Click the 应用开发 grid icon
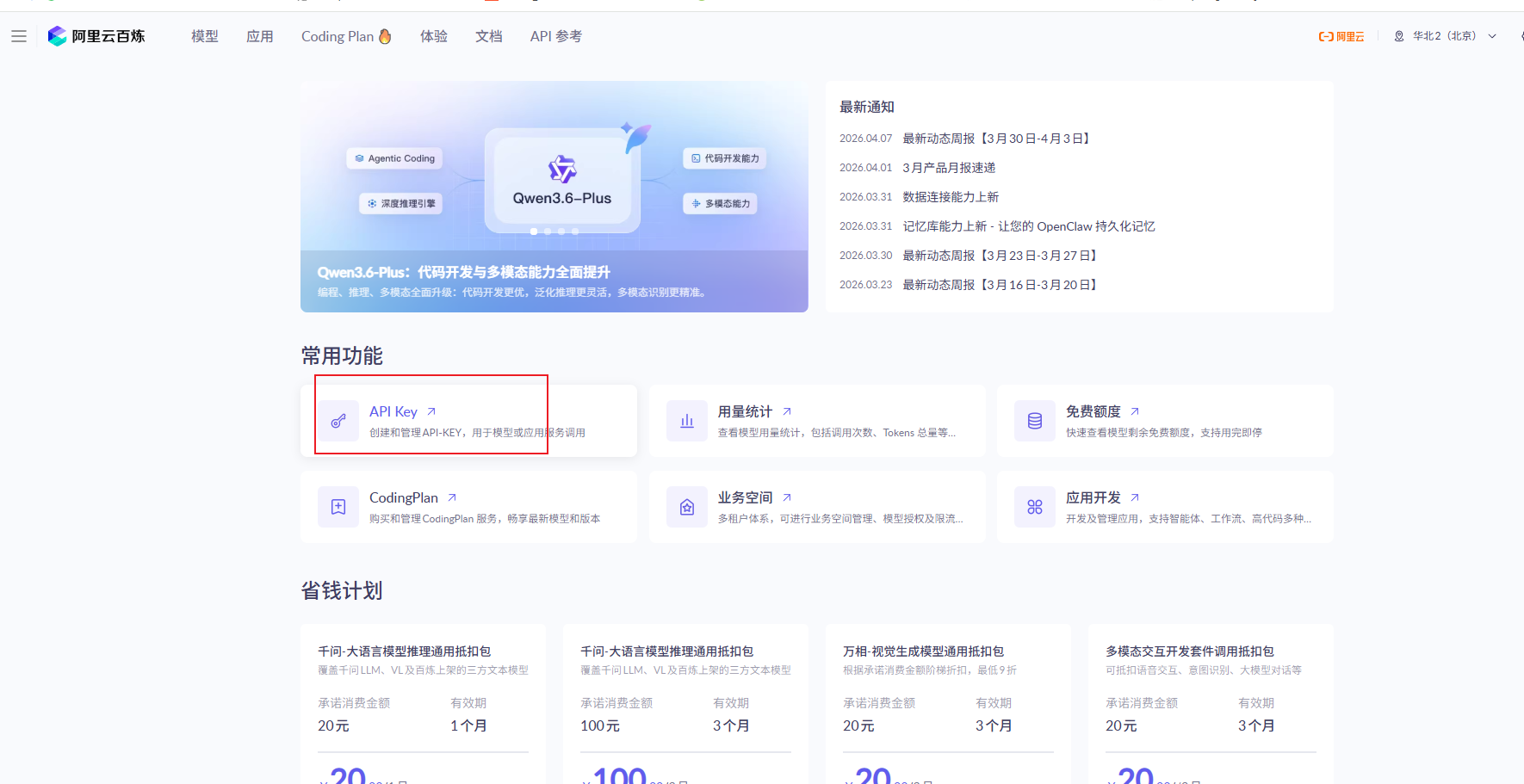This screenshot has height=784, width=1524. pos(1035,507)
